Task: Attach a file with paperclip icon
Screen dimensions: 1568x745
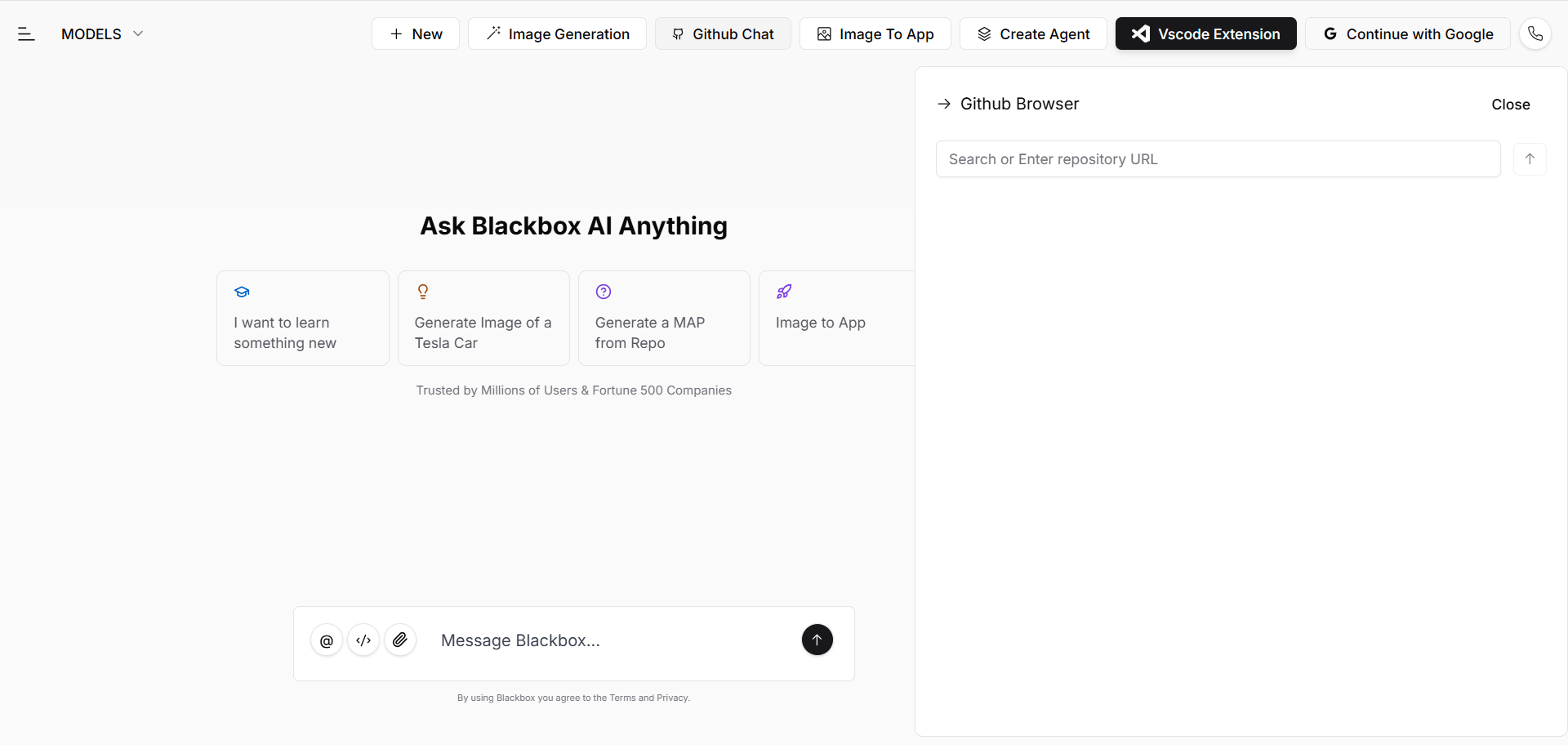Action: [400, 640]
